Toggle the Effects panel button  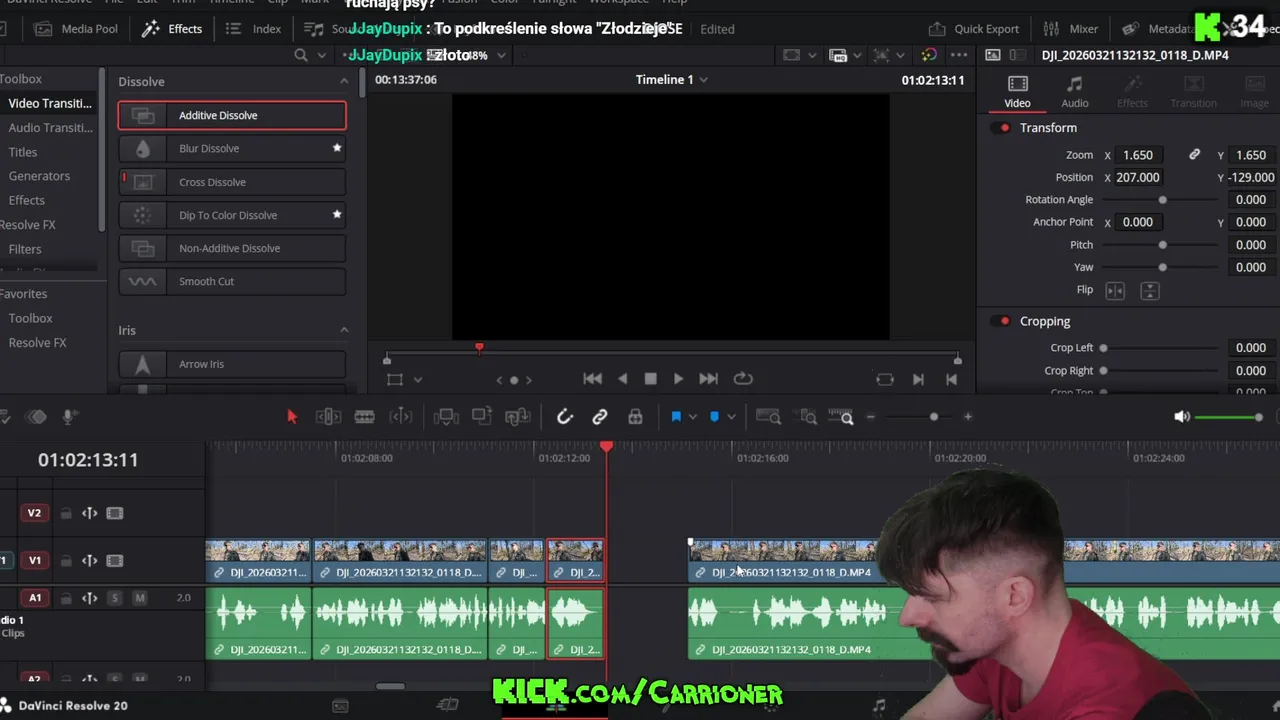point(172,29)
